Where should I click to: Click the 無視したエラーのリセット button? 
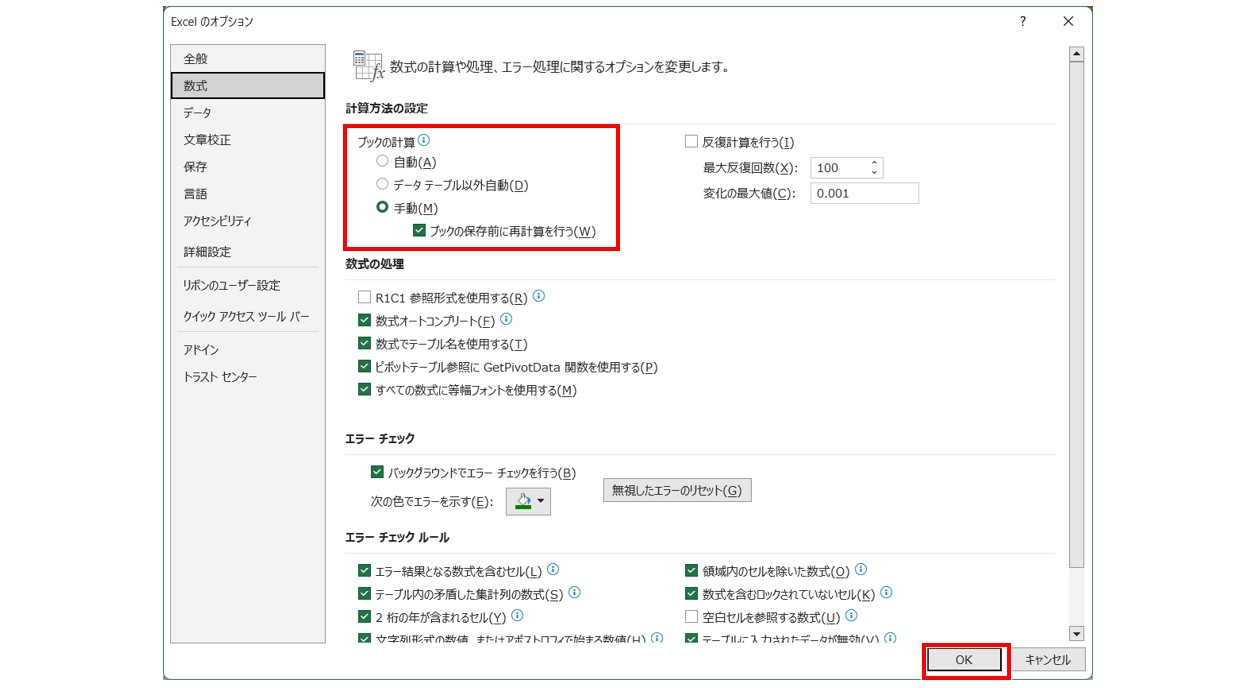[677, 490]
